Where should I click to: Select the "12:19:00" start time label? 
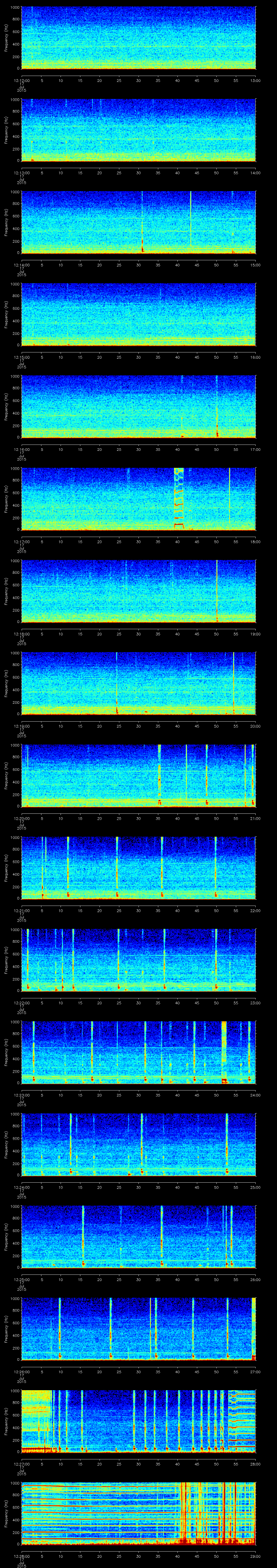point(22,726)
